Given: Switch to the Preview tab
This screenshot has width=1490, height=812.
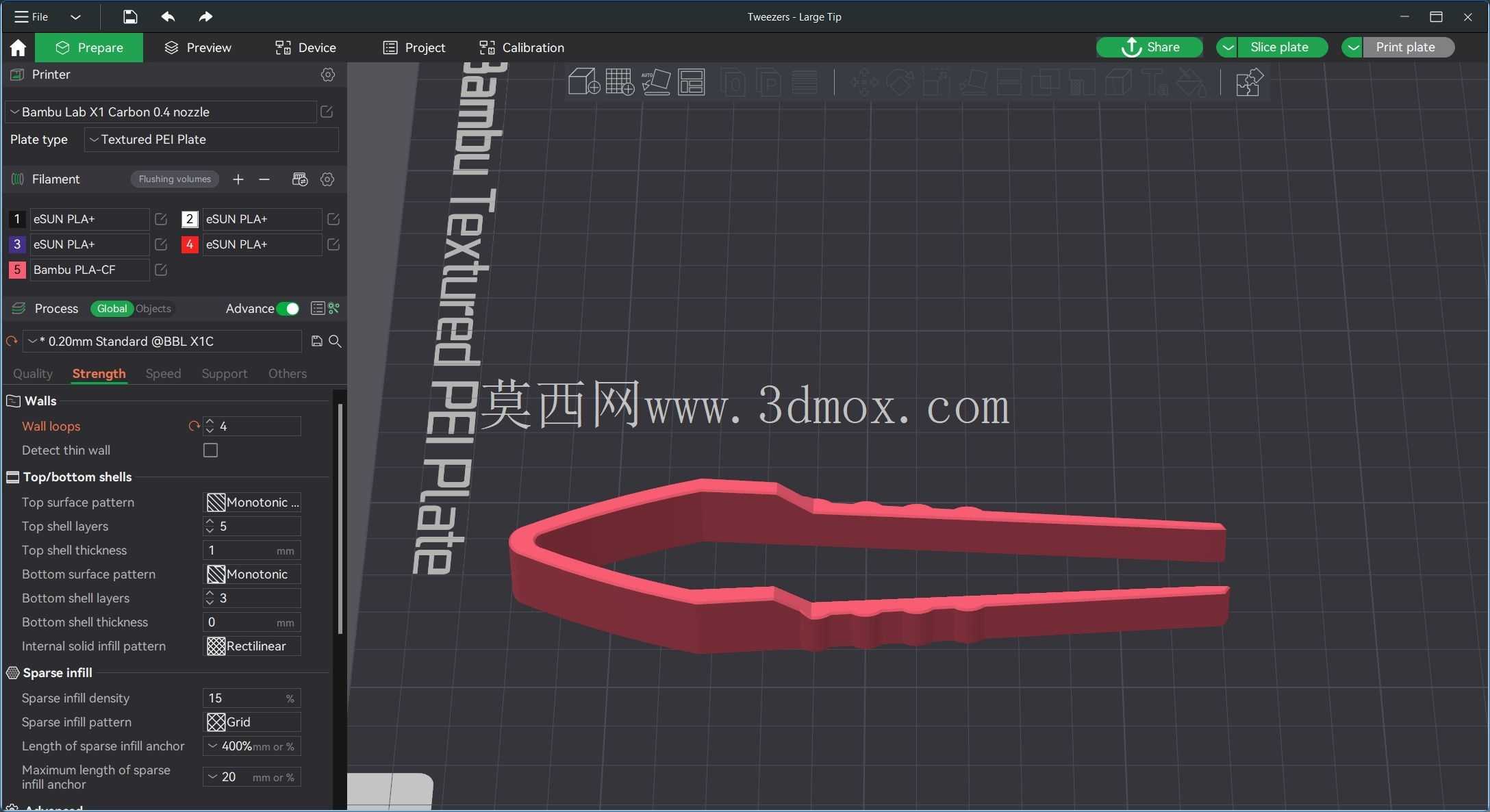Looking at the screenshot, I should pyautogui.click(x=199, y=47).
